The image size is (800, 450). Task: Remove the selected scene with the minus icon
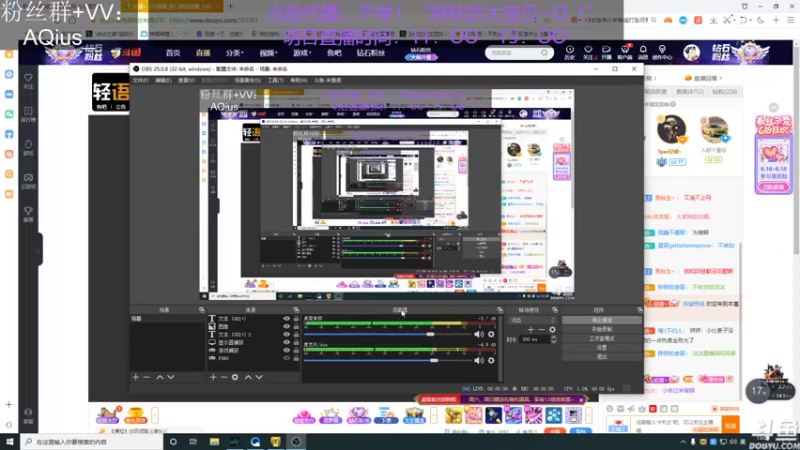(147, 377)
